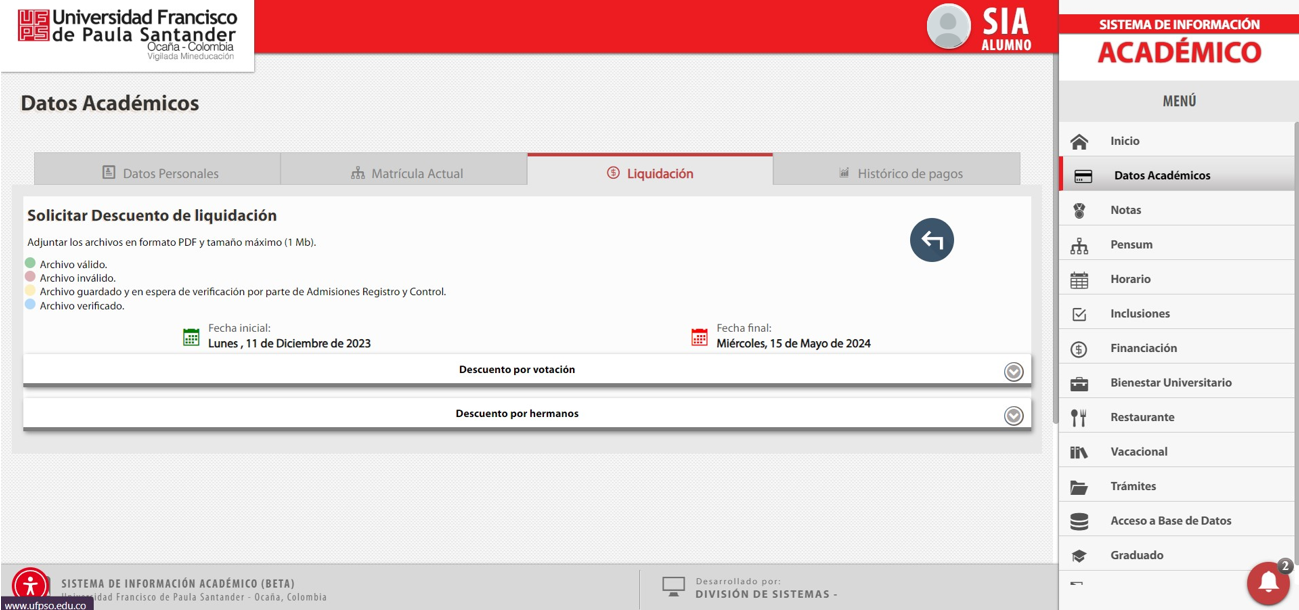Screen dimensions: 1299x610
Task: Click the Datos Académicos card icon
Action: click(1083, 176)
